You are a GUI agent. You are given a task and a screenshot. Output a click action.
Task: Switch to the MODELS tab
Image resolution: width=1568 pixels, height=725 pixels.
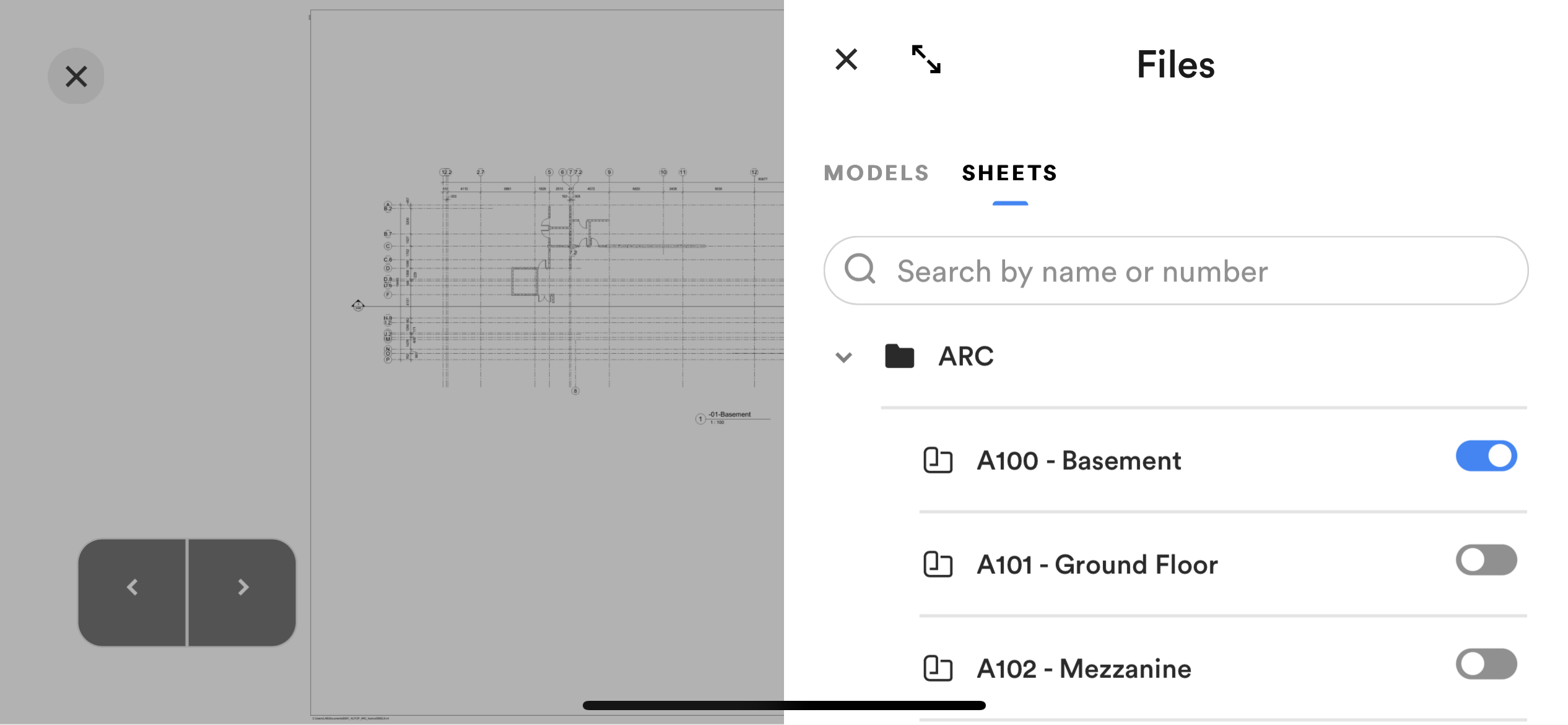[876, 173]
